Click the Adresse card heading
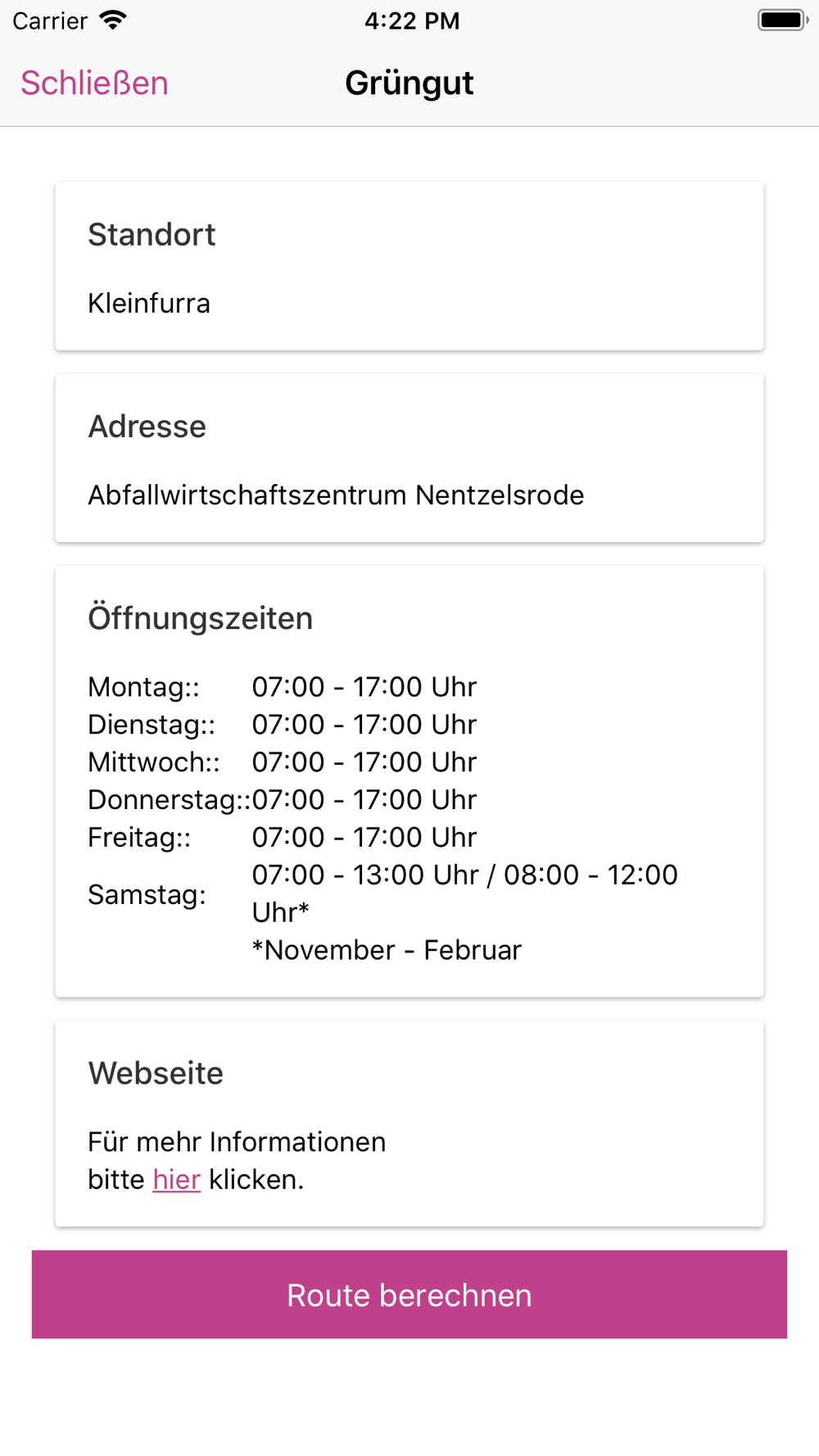819x1456 pixels. [x=147, y=427]
